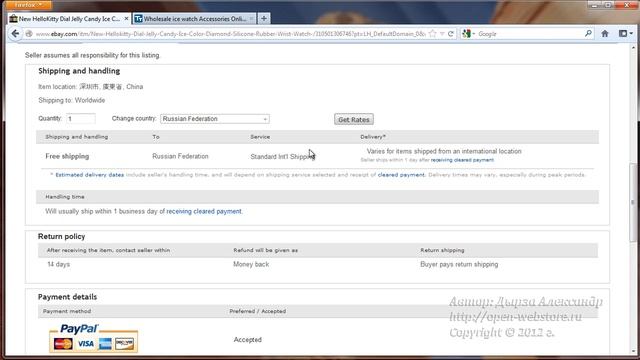Image resolution: width=640 pixels, height=360 pixels.
Task: Open the Firefox application menu button
Action: (x=29, y=5)
